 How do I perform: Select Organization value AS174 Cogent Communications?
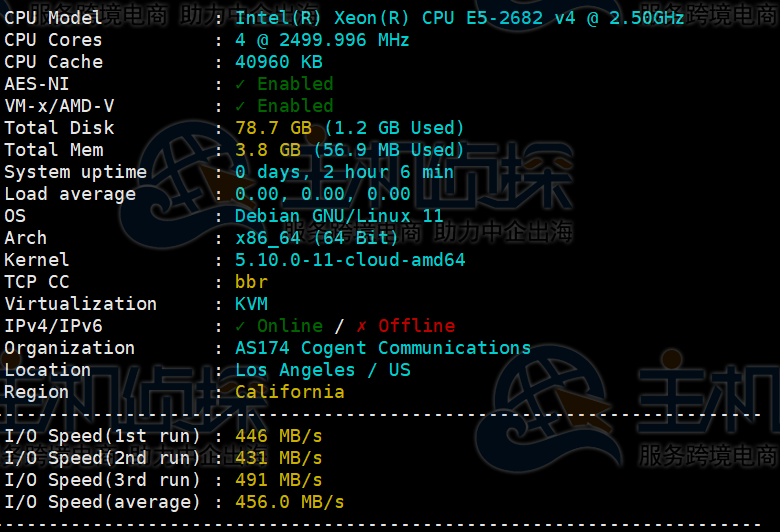click(x=383, y=348)
